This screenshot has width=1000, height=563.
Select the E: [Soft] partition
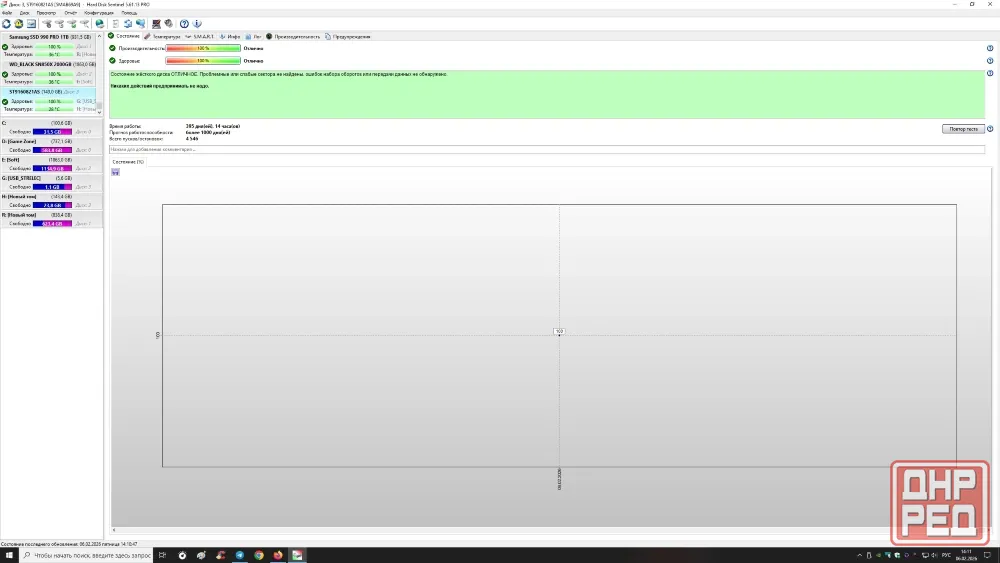click(51, 164)
